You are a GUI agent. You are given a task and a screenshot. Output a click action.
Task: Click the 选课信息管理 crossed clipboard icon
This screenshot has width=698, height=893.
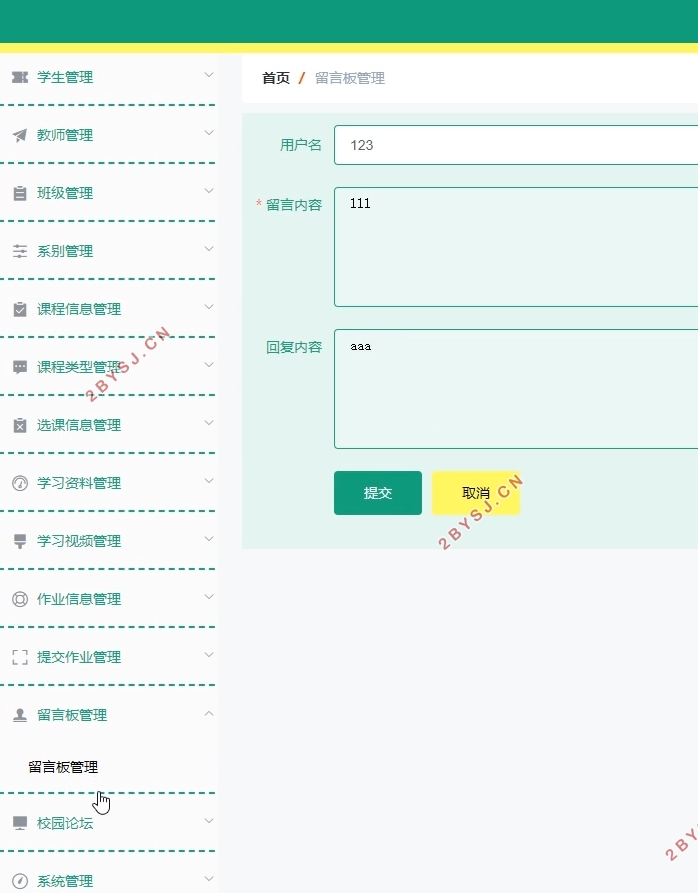click(20, 425)
